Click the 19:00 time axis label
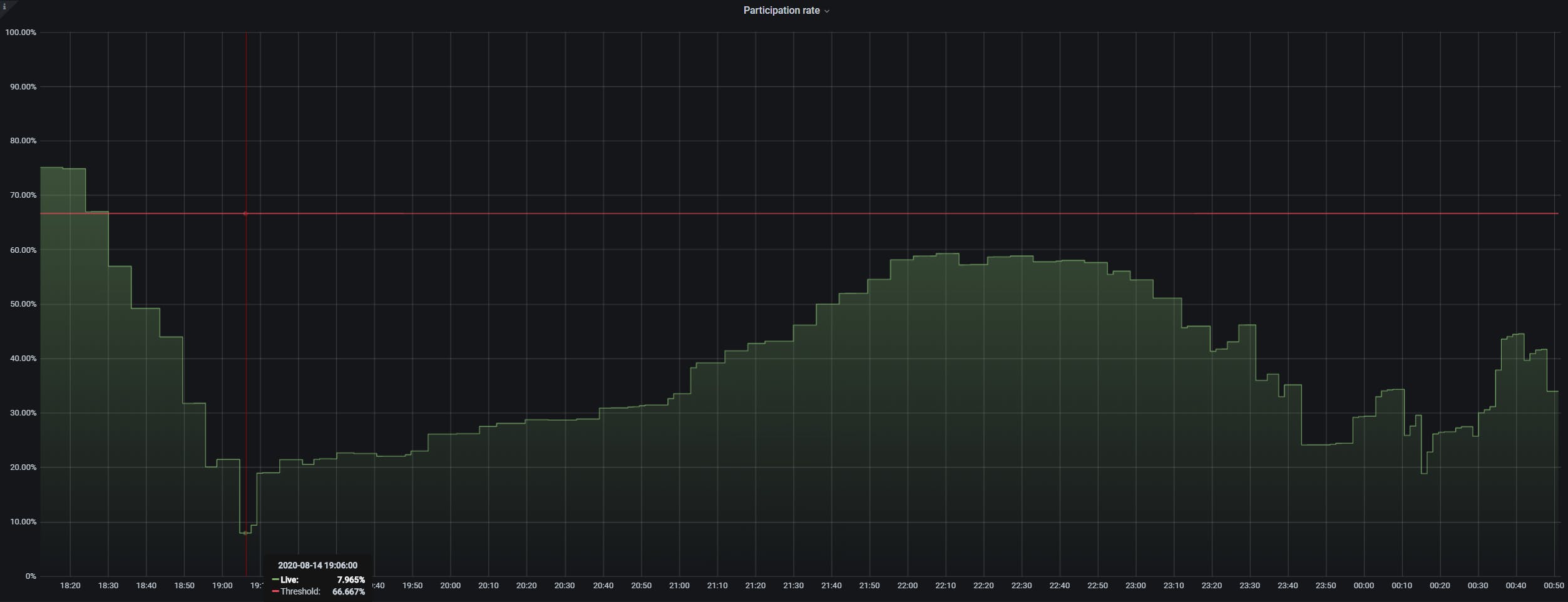This screenshot has height=602, width=1568. pos(222,586)
